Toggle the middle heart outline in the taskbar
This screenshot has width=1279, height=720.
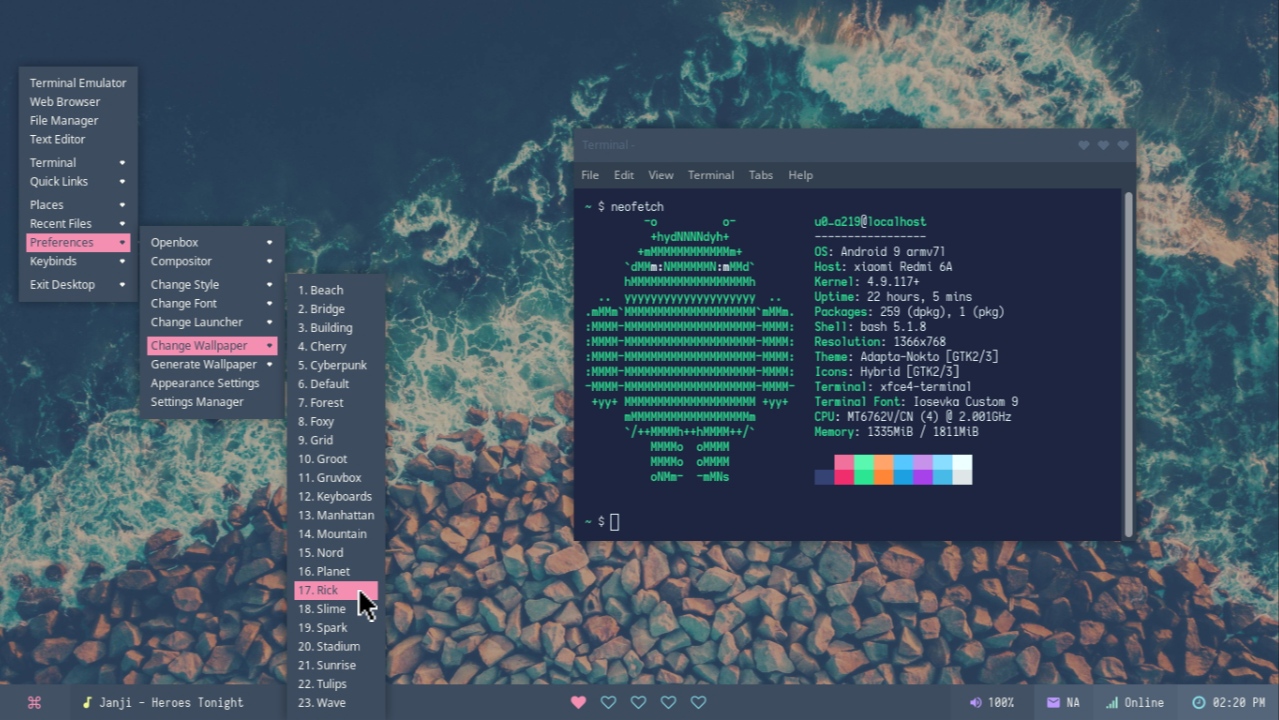click(638, 702)
